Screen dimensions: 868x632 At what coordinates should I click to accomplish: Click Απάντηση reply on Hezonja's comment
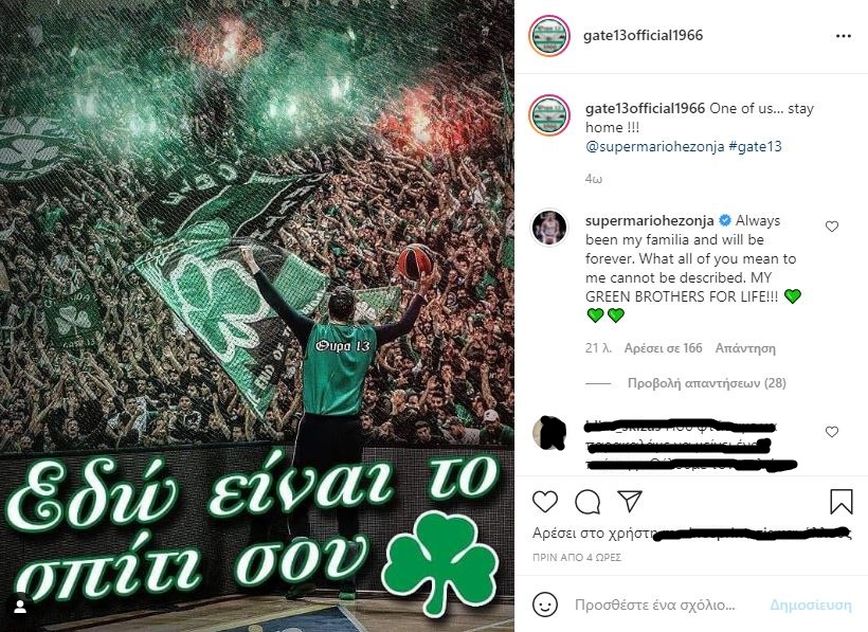pyautogui.click(x=745, y=348)
